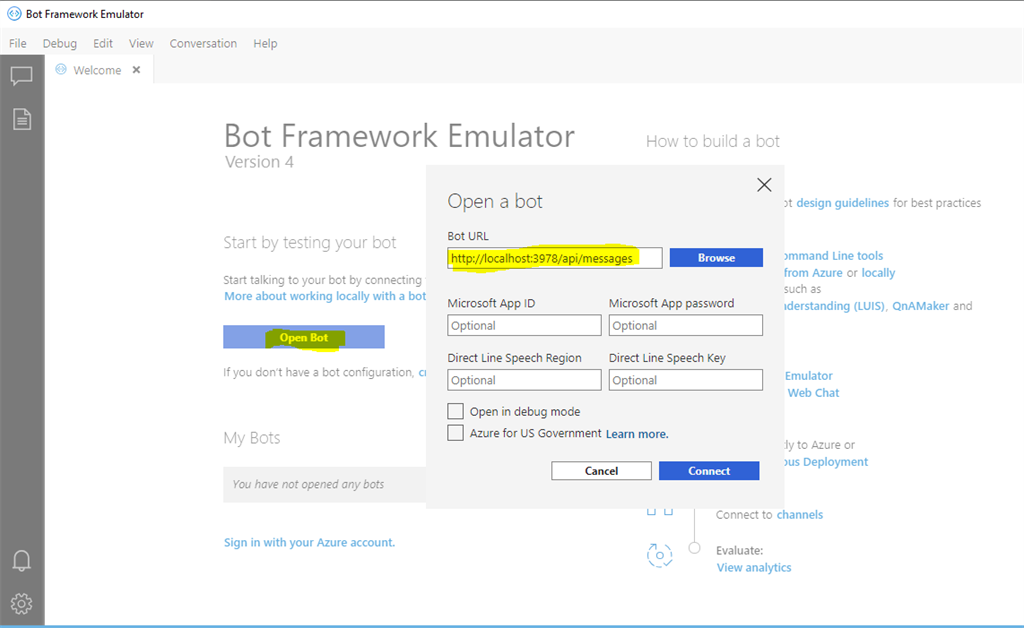Open the chat conversations panel icon
Viewport: 1024px width, 628px height.
(x=21, y=75)
